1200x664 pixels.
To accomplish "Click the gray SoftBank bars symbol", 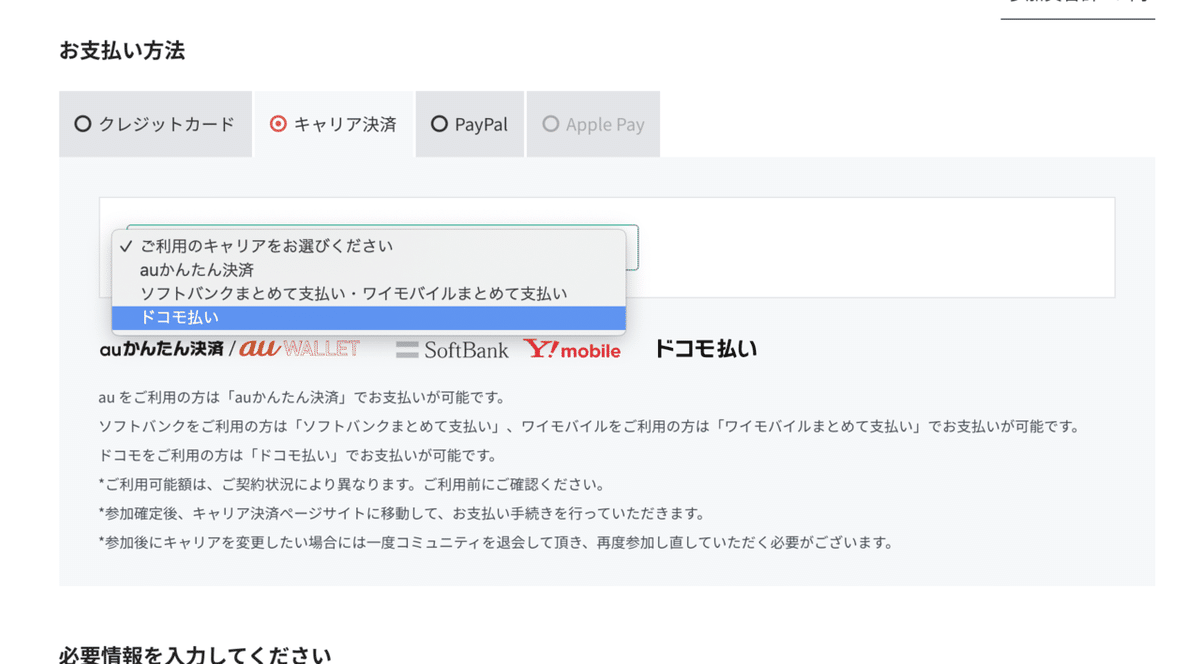I will point(407,350).
